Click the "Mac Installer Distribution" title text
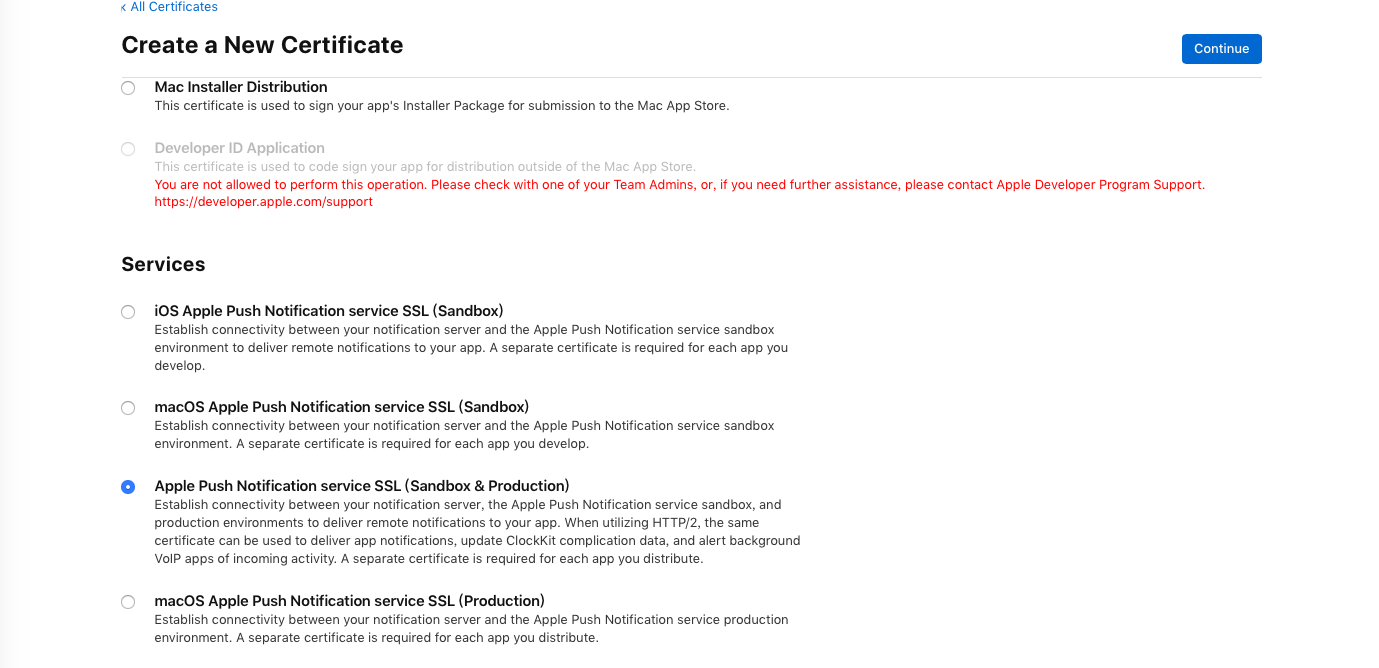The width and height of the screenshot is (1379, 668). pyautogui.click(x=241, y=87)
